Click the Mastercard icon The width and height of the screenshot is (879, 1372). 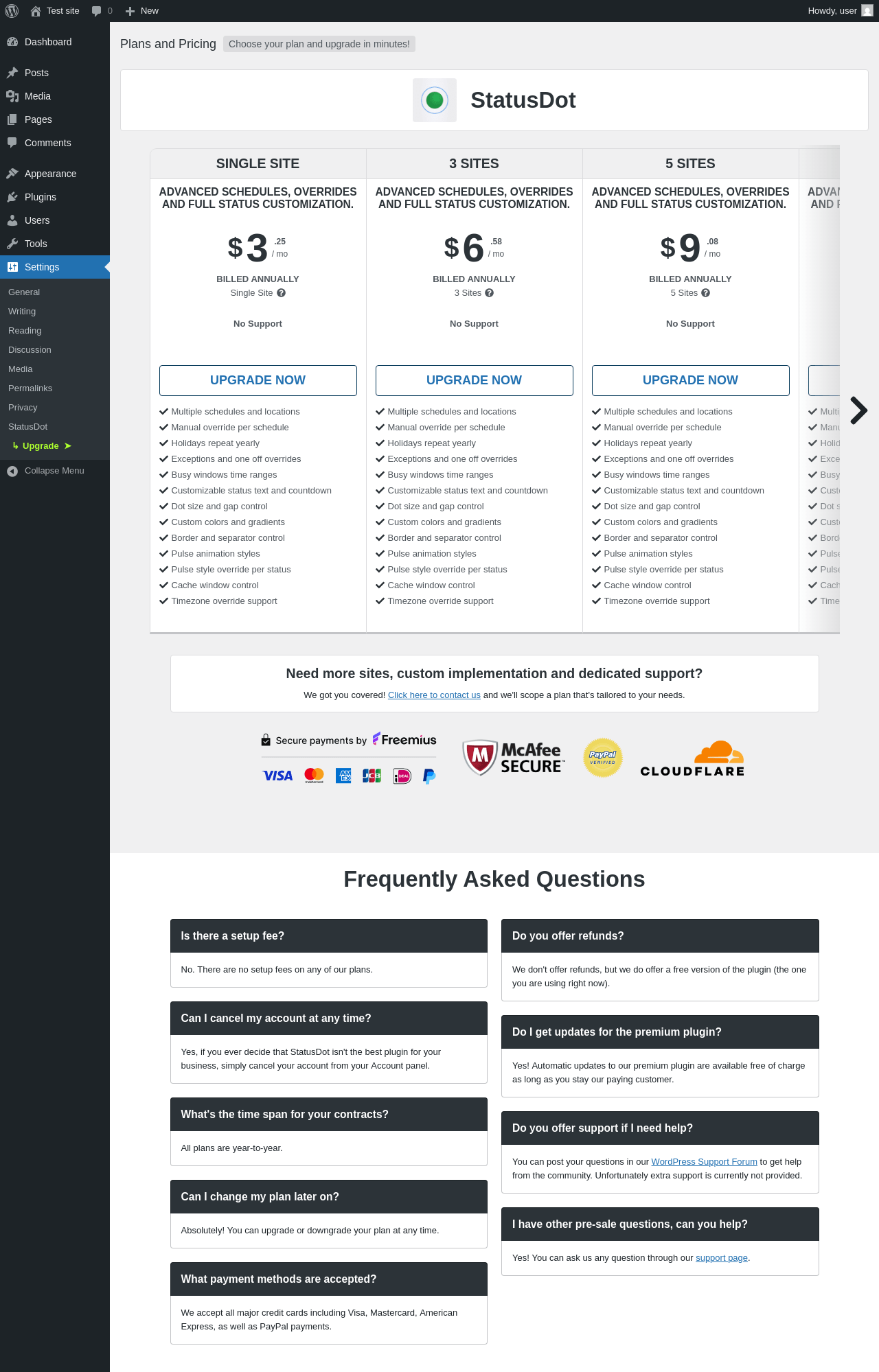pyautogui.click(x=314, y=776)
